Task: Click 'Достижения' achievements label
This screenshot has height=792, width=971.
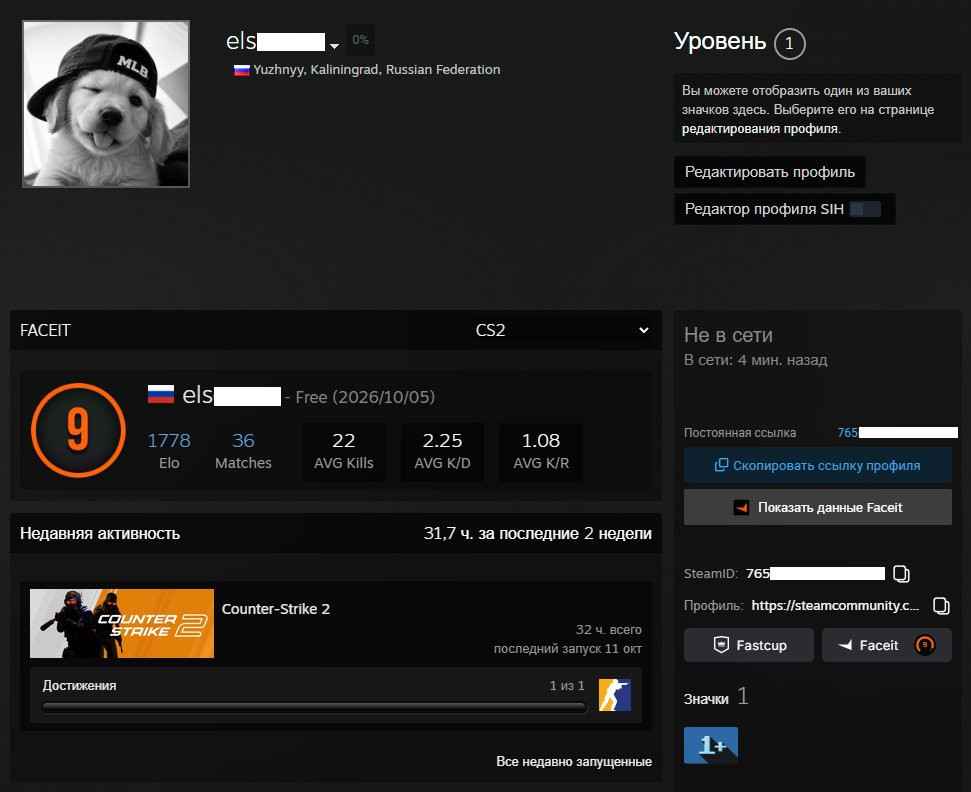Action: (79, 685)
